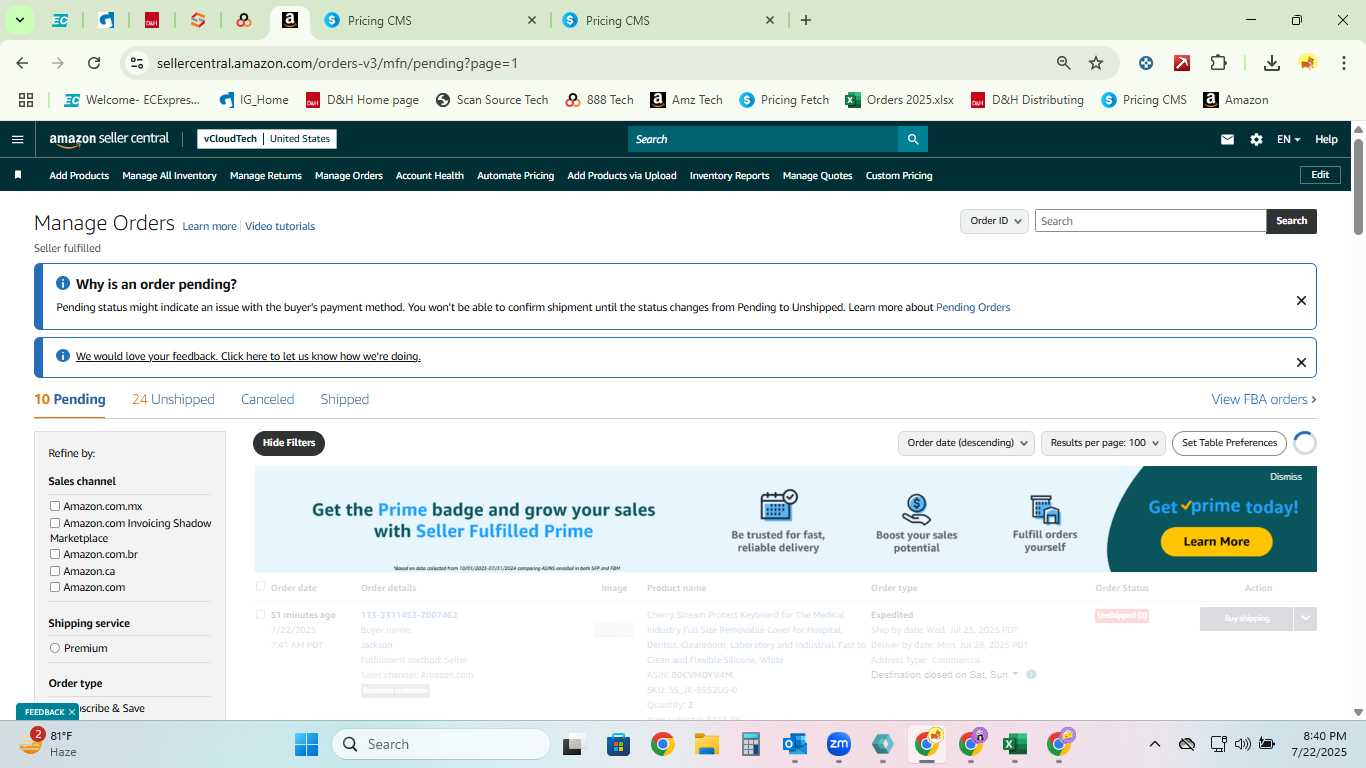Tick the checkbox for the 51 minutes ago order
The width and height of the screenshot is (1366, 768).
(x=261, y=615)
